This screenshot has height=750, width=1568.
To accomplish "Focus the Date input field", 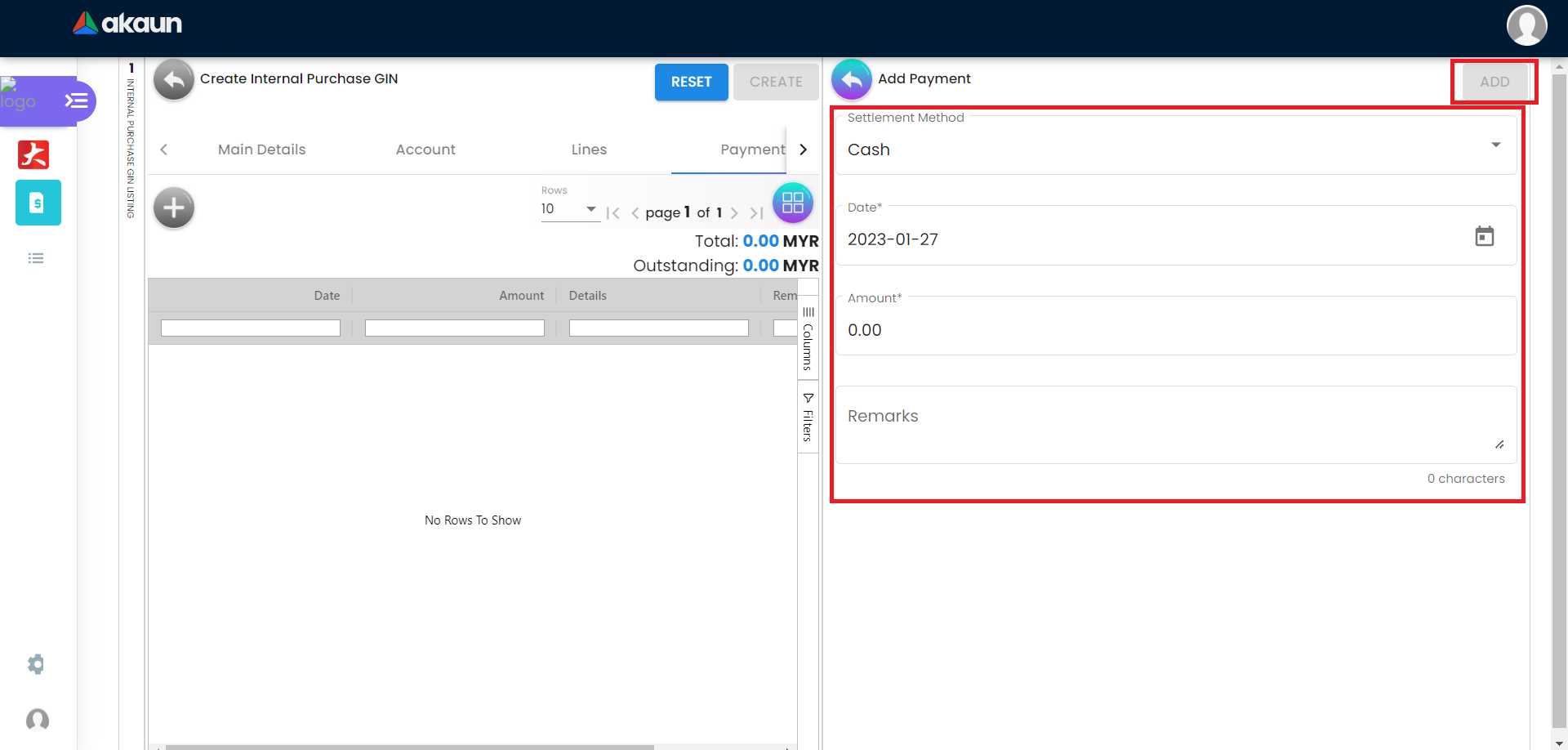I will tap(1176, 236).
